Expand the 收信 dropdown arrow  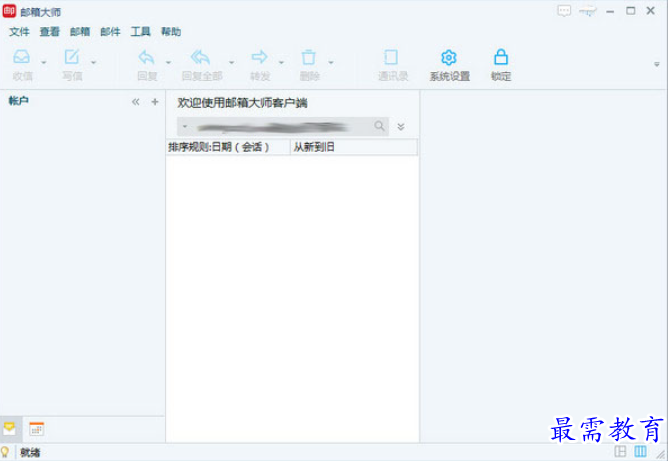44,63
